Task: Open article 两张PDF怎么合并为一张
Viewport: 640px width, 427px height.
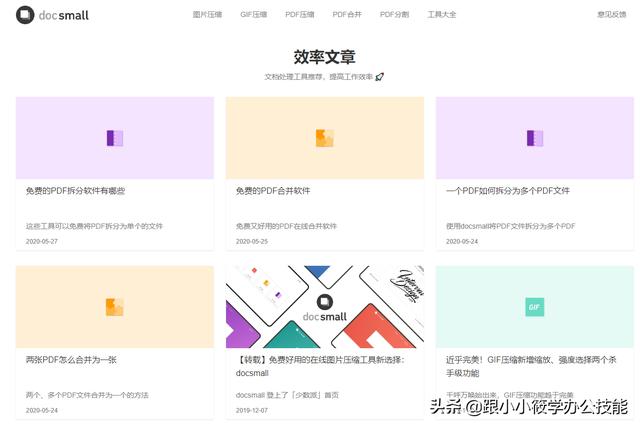Action: pyautogui.click(x=71, y=360)
